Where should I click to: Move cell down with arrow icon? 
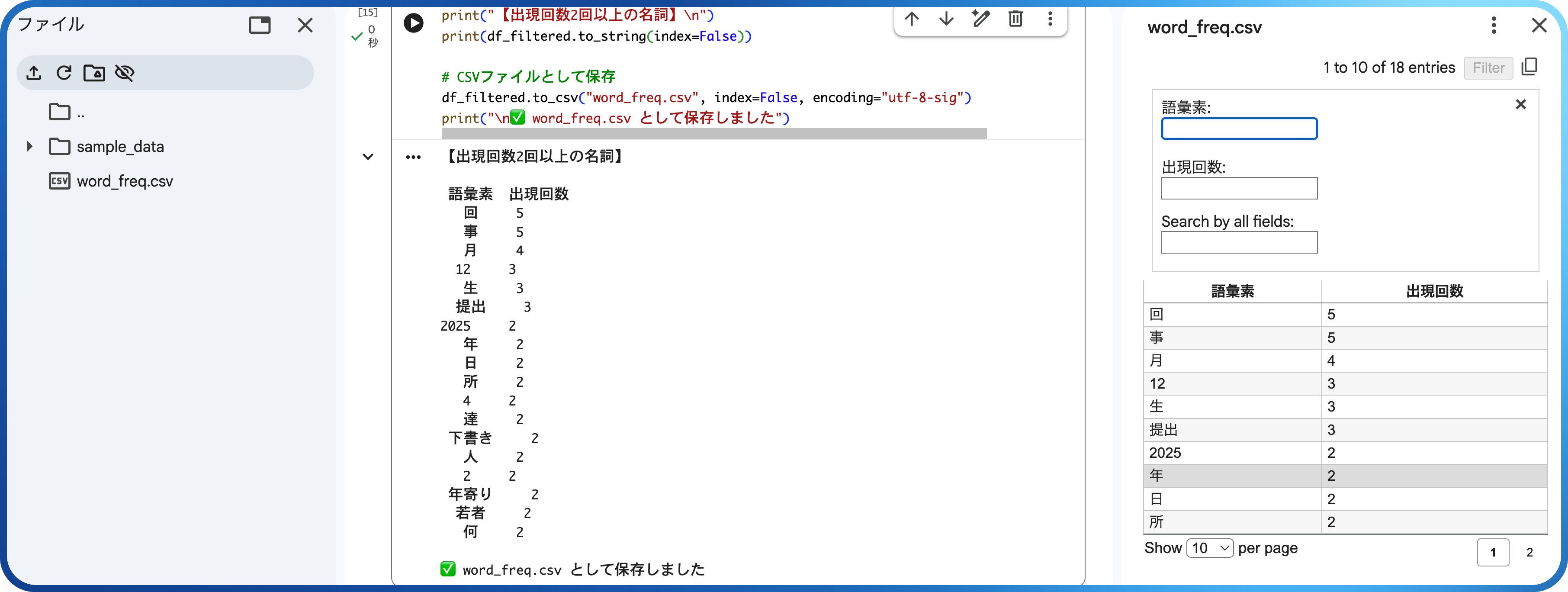[x=946, y=19]
